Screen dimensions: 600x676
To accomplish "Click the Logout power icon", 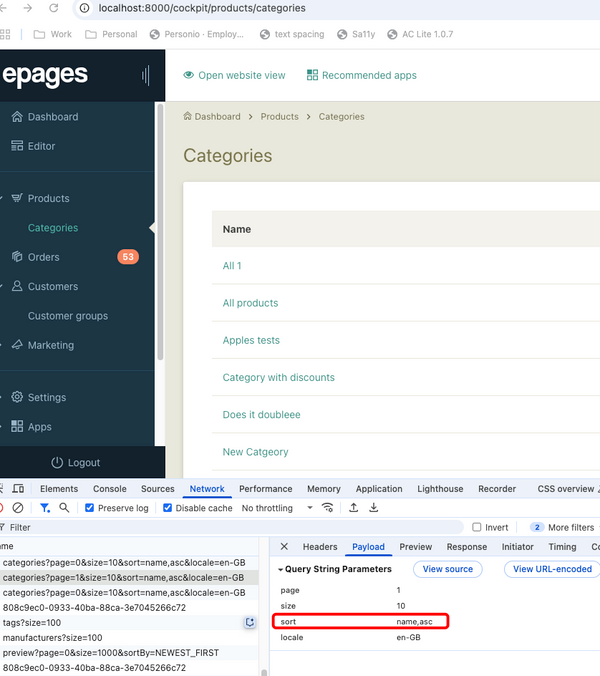I will pyautogui.click(x=57, y=462).
